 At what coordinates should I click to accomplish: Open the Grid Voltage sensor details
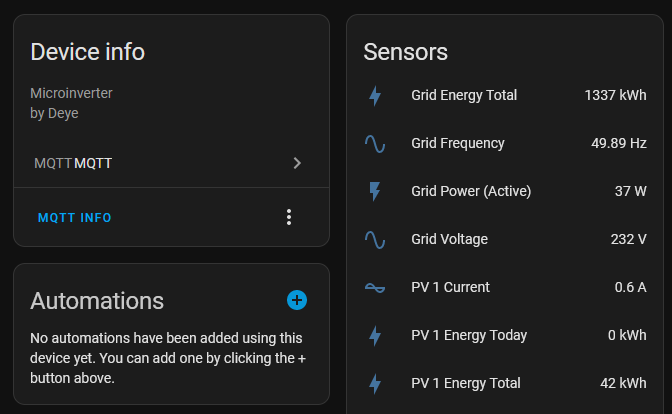coord(505,239)
